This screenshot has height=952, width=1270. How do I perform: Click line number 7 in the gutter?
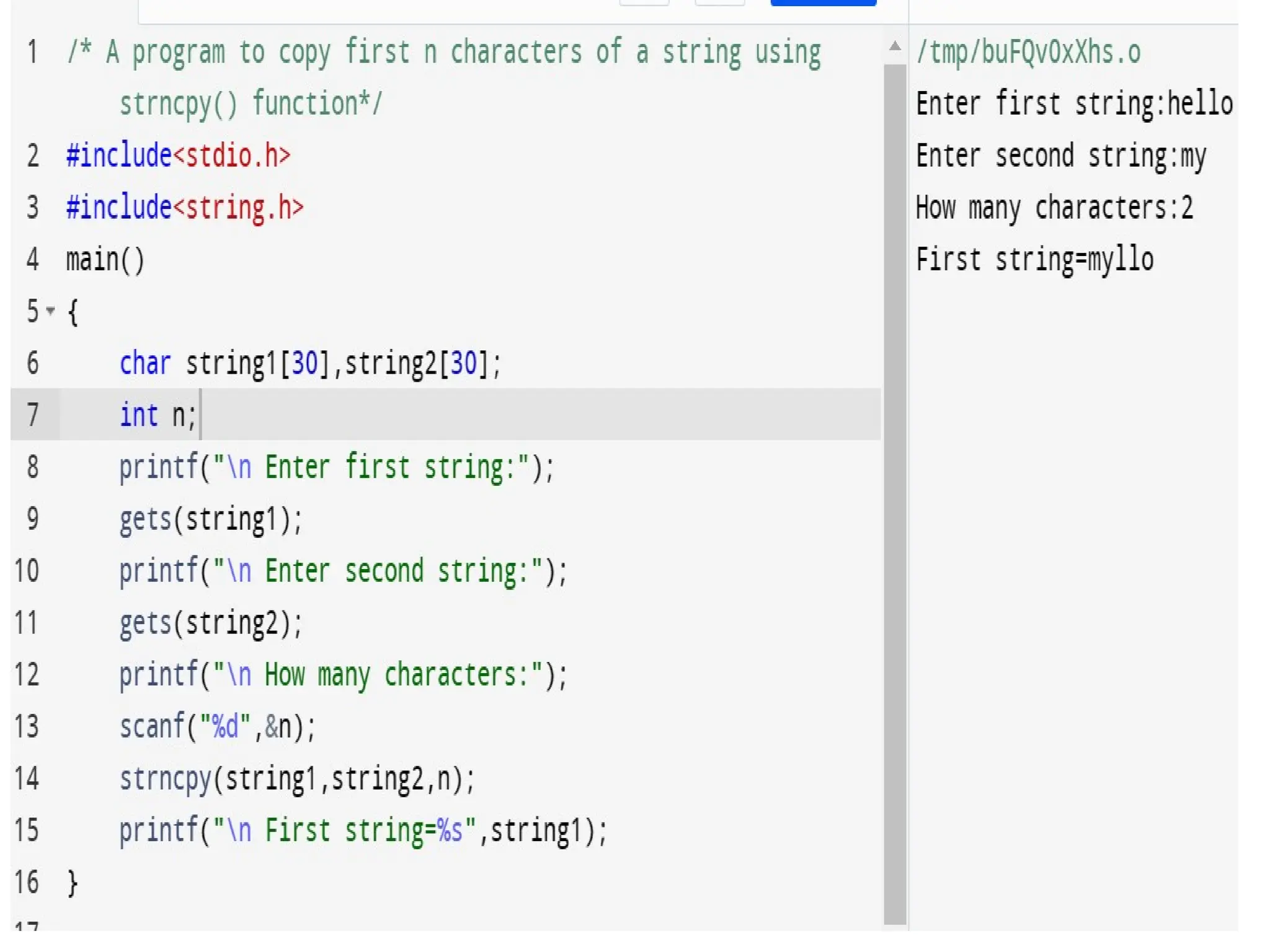click(33, 415)
